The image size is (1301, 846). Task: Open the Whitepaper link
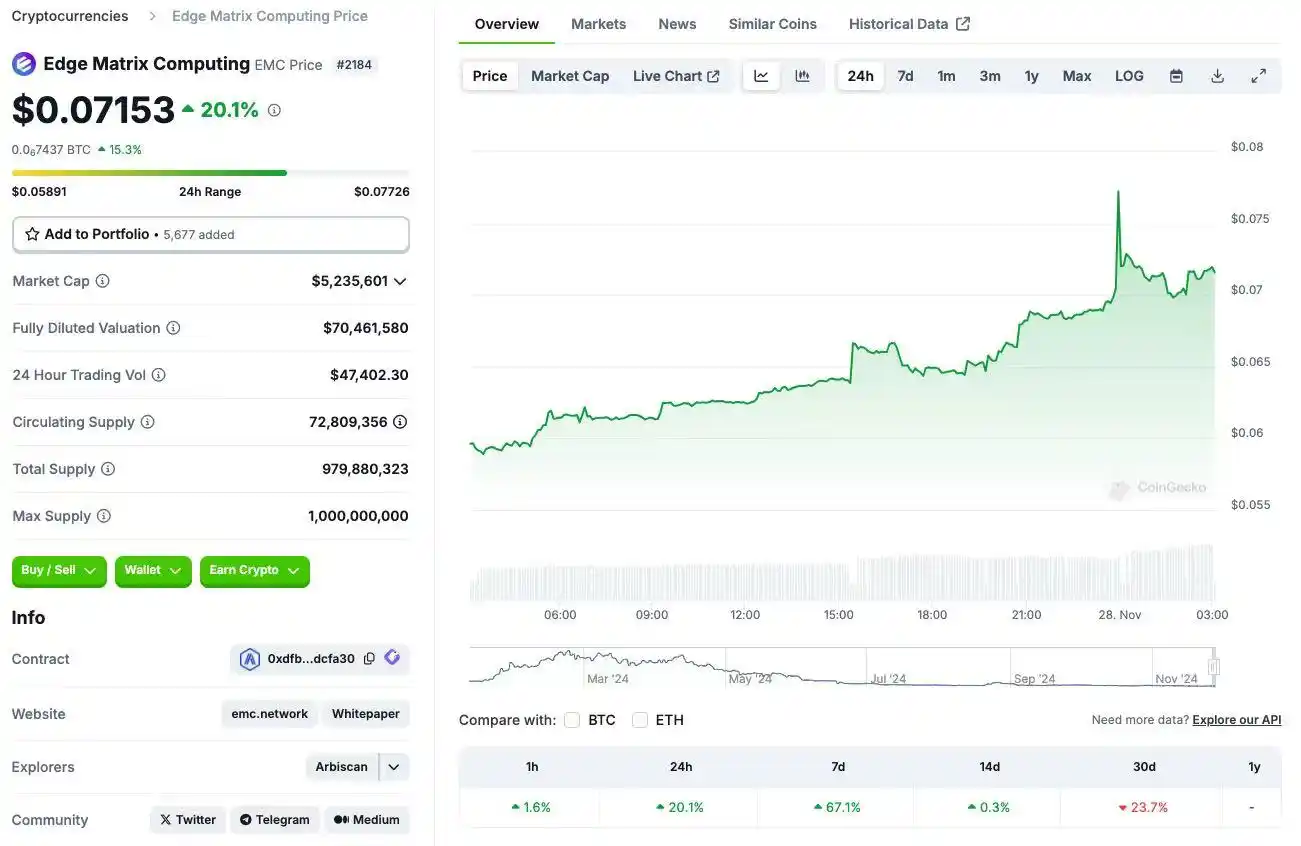pyautogui.click(x=365, y=714)
